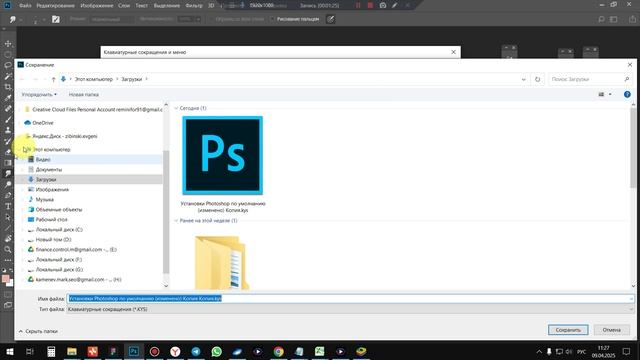Select the Crop tool

(8, 87)
